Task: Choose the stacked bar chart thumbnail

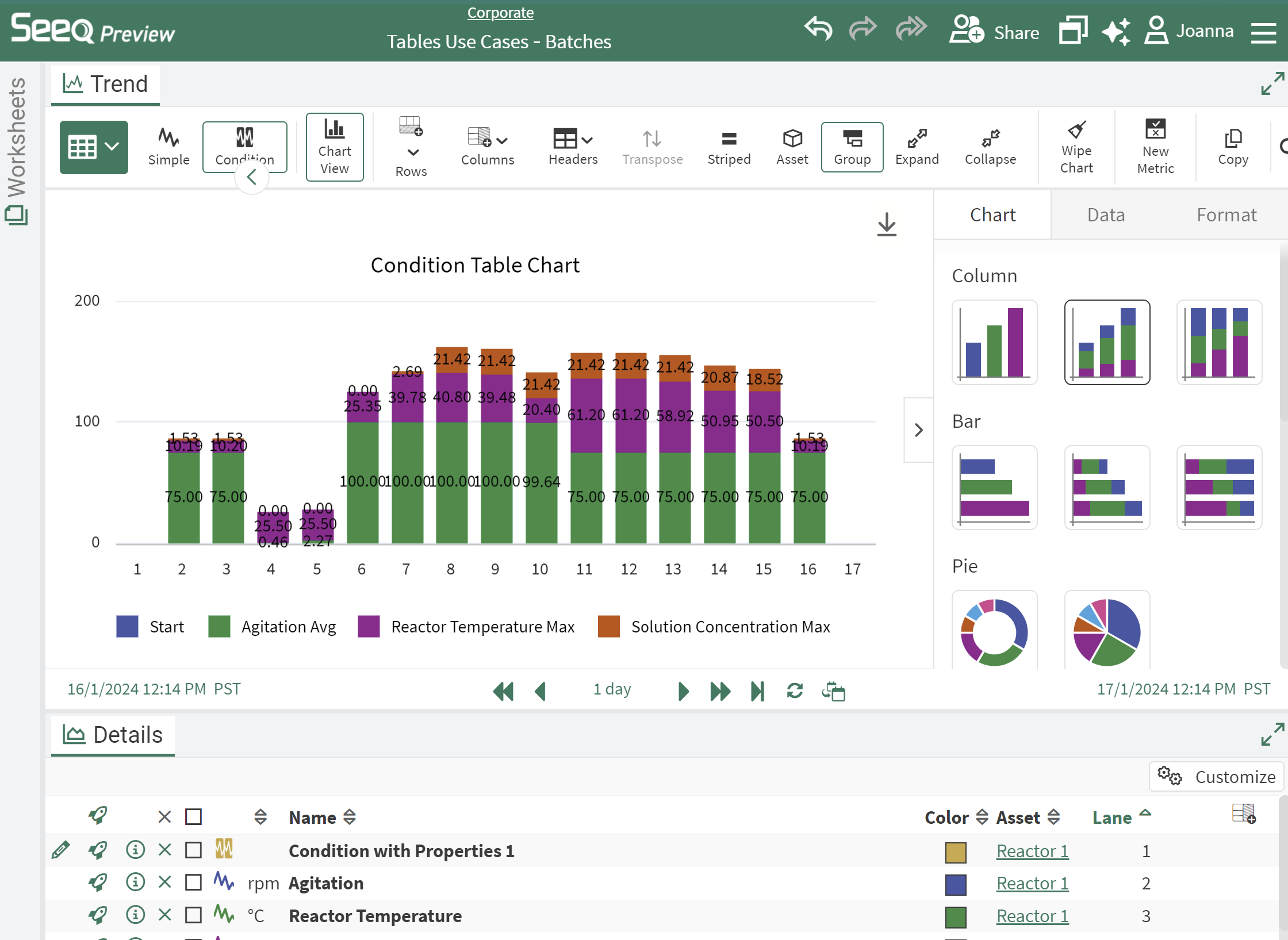Action: pos(1107,488)
